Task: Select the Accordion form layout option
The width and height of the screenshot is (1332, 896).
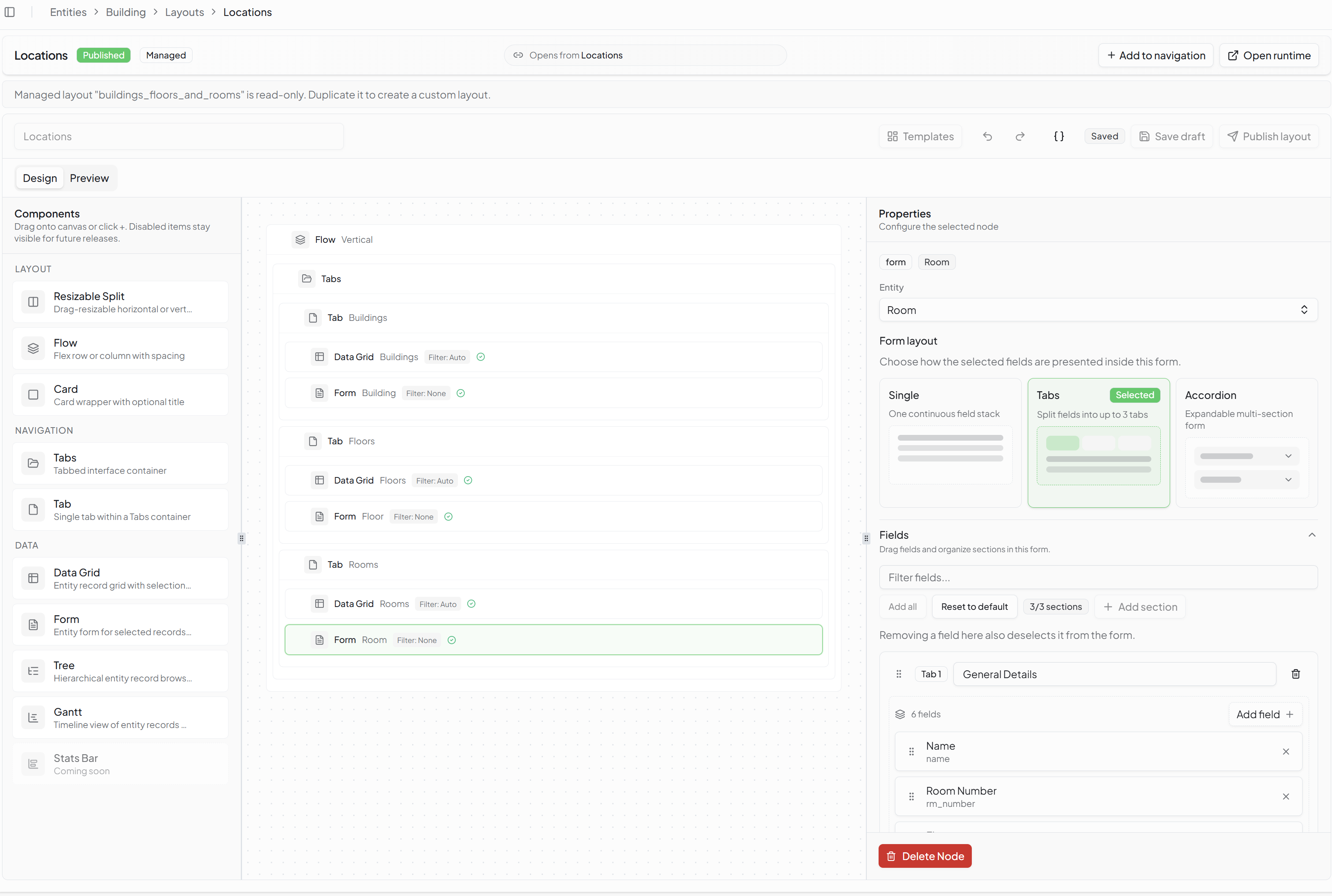Action: 1247,443
